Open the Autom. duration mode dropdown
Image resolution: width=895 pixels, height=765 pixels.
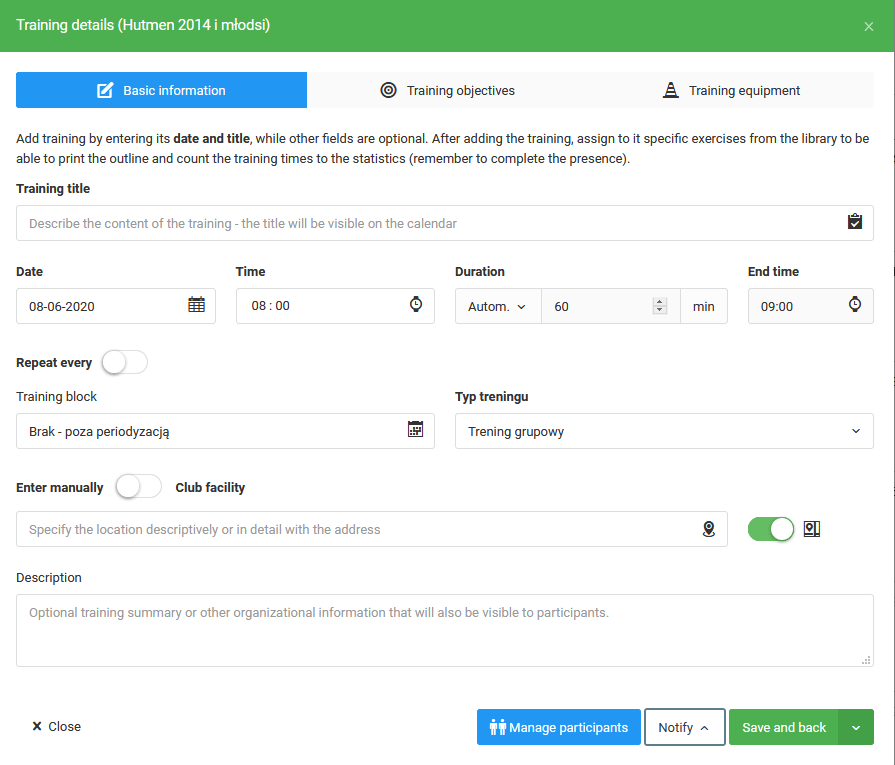497,306
